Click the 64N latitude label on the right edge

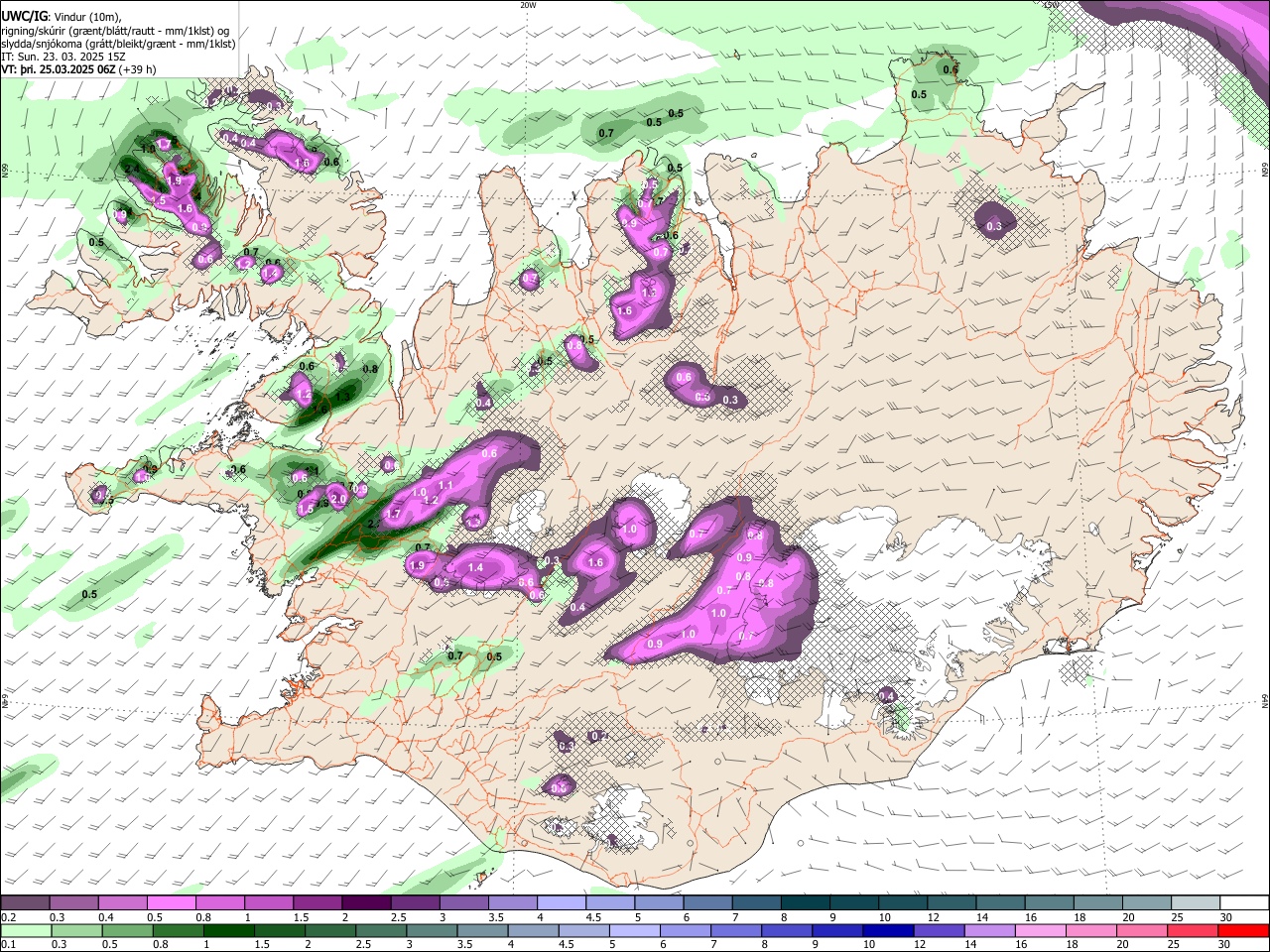1265,700
